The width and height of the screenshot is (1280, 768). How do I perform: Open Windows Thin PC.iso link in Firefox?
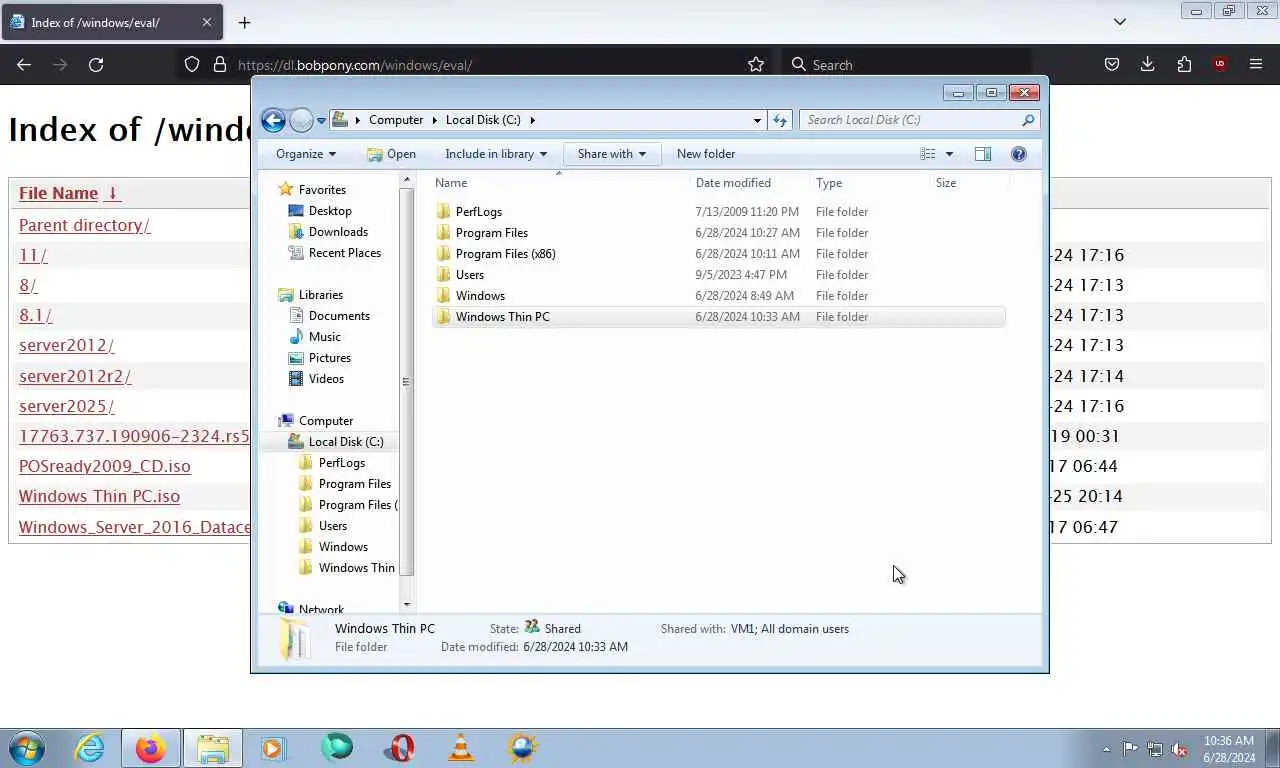(99, 496)
